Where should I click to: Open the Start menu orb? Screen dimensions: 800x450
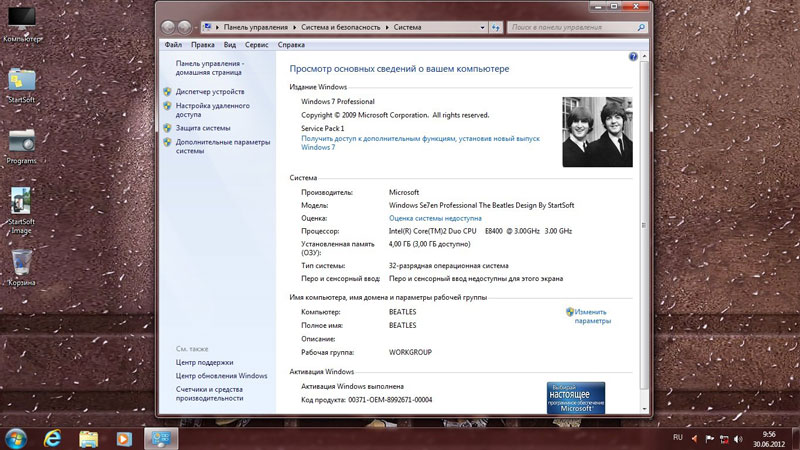(17, 437)
